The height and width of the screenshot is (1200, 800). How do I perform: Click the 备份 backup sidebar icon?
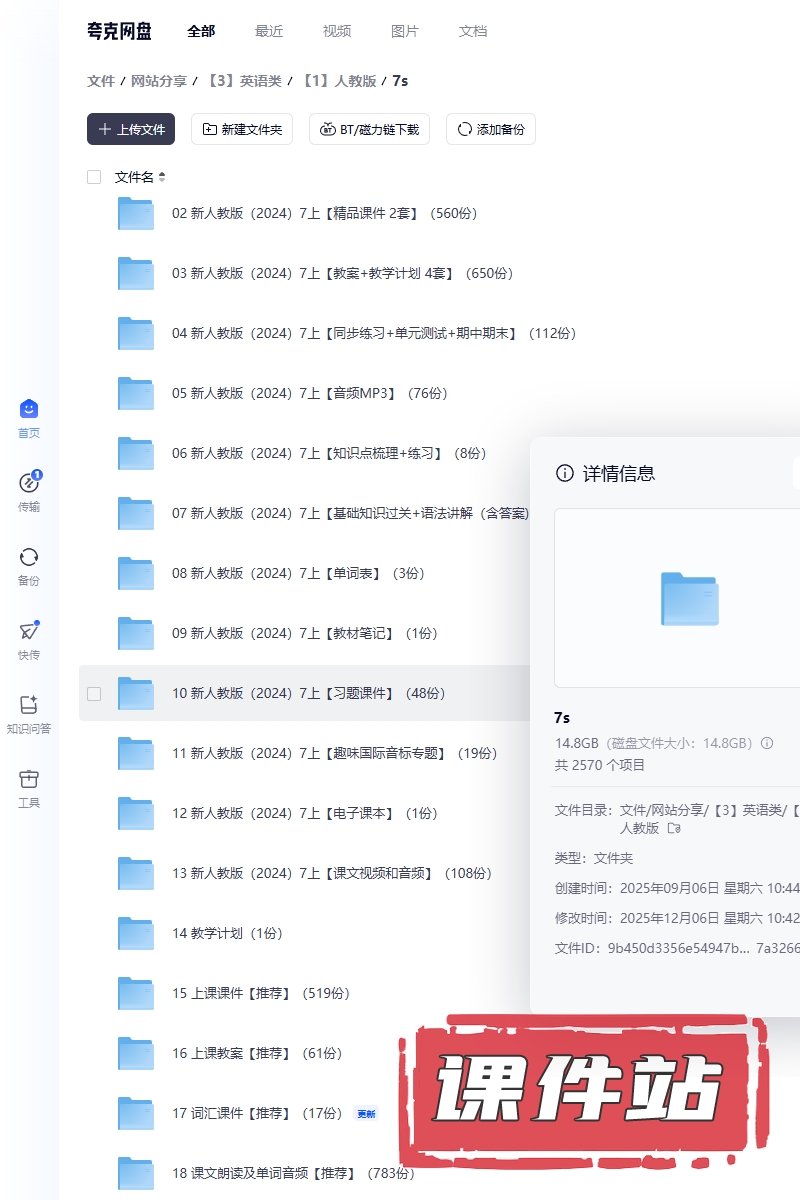coord(29,558)
